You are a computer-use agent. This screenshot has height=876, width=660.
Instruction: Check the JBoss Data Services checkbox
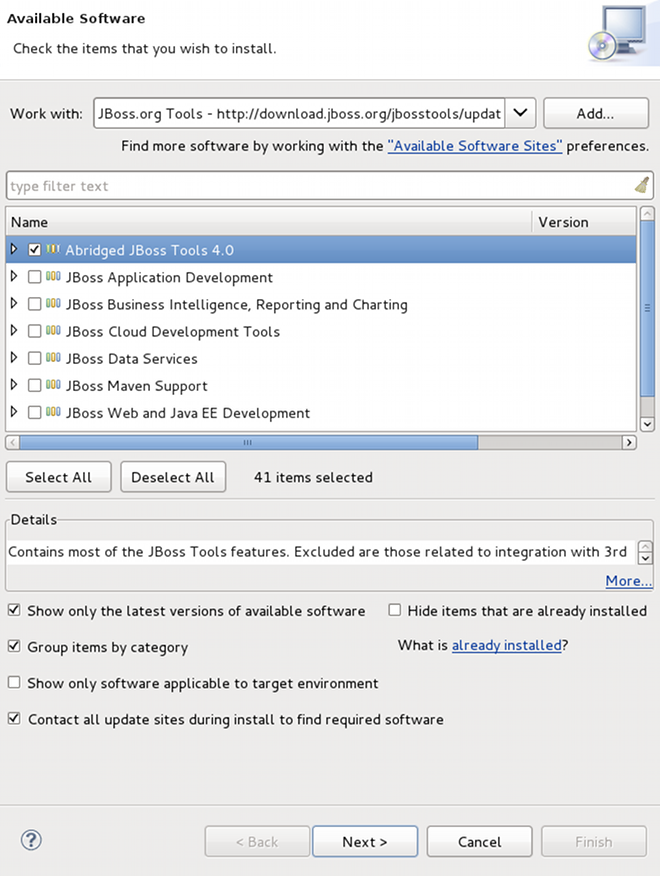click(x=35, y=358)
